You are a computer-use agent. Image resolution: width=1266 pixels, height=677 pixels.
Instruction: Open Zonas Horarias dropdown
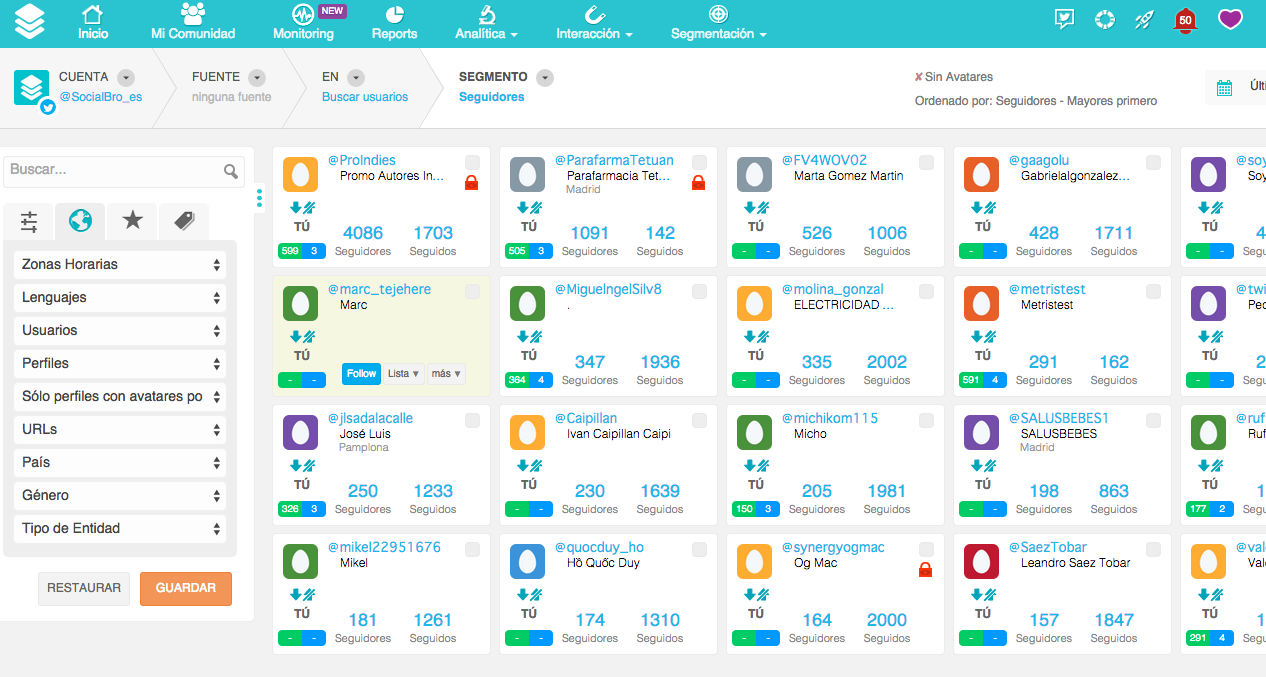pyautogui.click(x=120, y=265)
